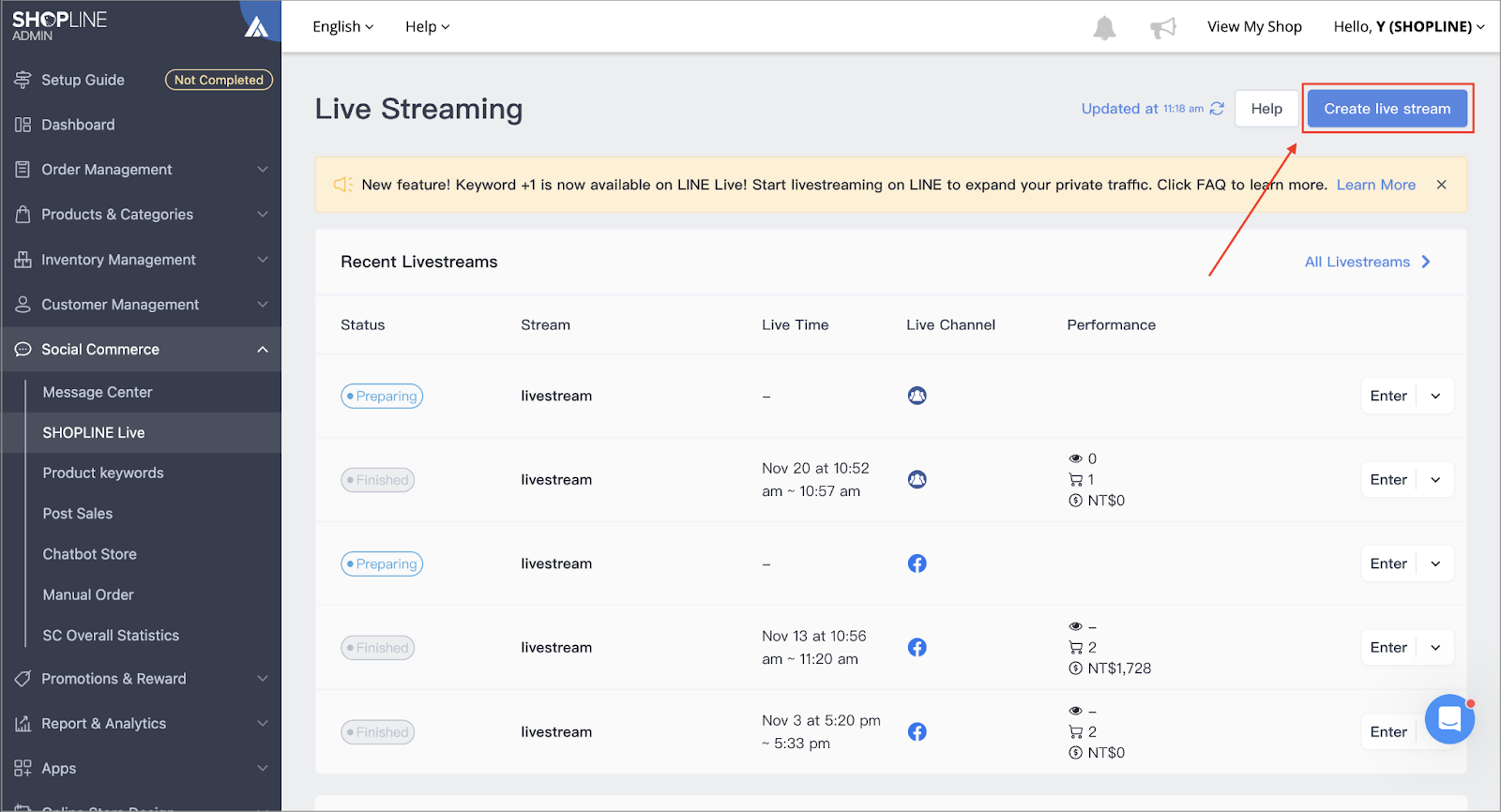
Task: Expand the Report & Analytics menu
Action: click(263, 724)
